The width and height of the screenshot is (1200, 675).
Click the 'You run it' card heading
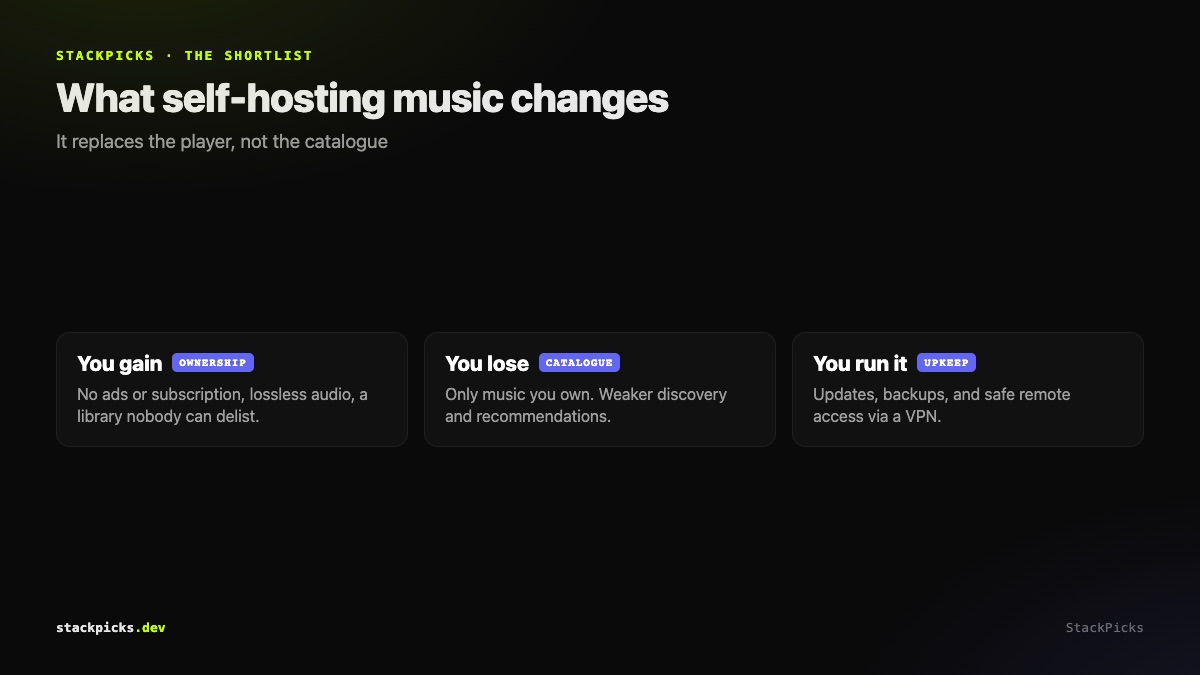pyautogui.click(x=860, y=363)
